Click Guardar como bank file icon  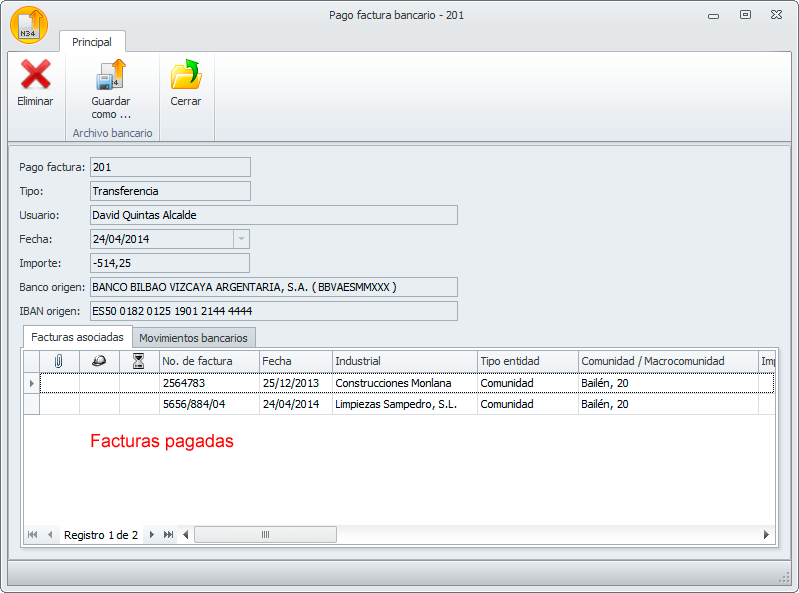tap(111, 74)
